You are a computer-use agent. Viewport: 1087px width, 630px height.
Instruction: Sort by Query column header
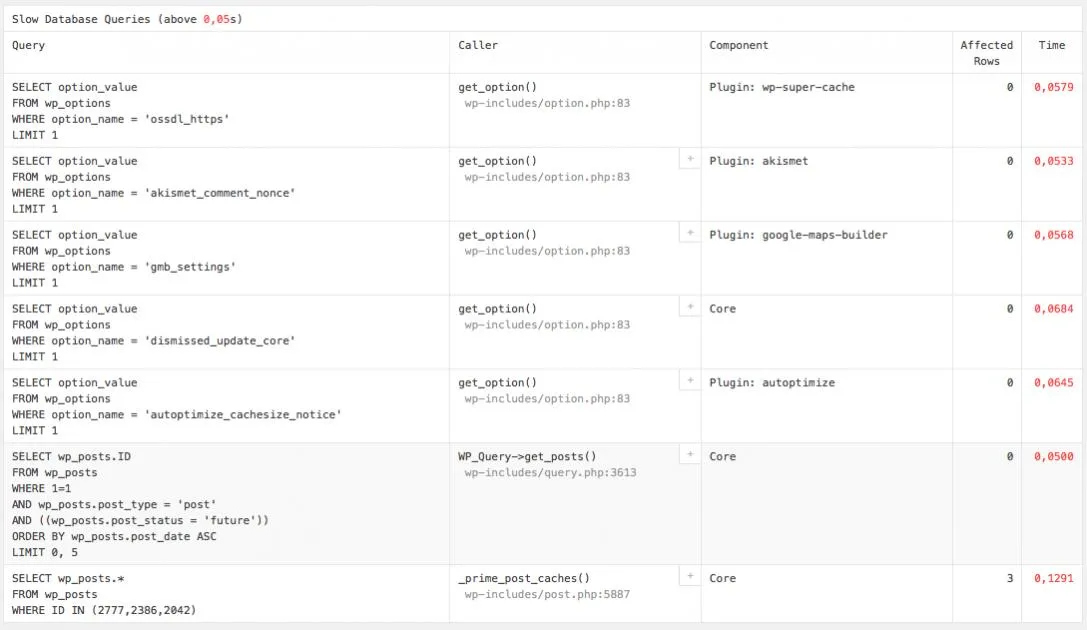point(28,45)
